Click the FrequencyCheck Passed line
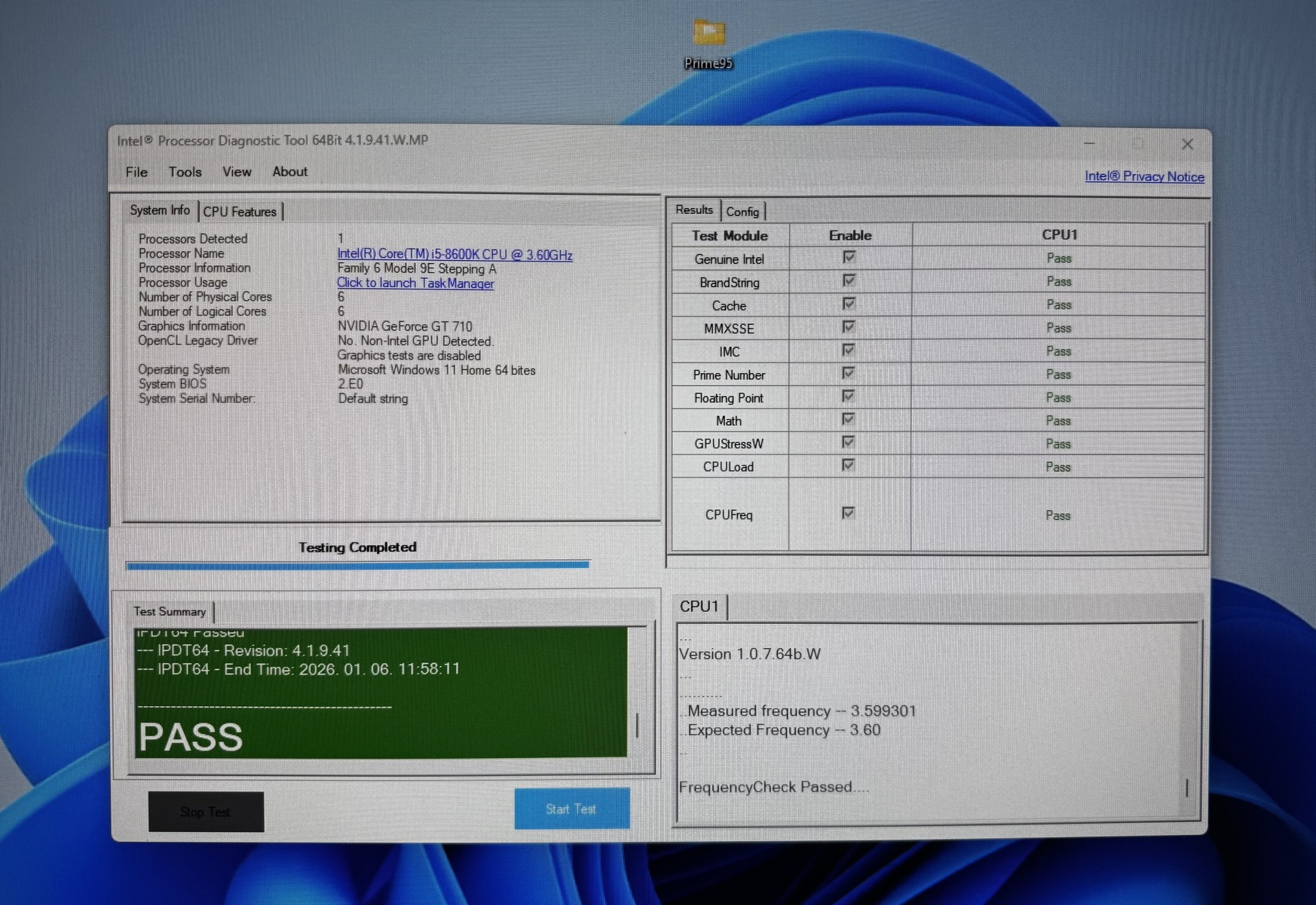The width and height of the screenshot is (1316, 905). [774, 787]
